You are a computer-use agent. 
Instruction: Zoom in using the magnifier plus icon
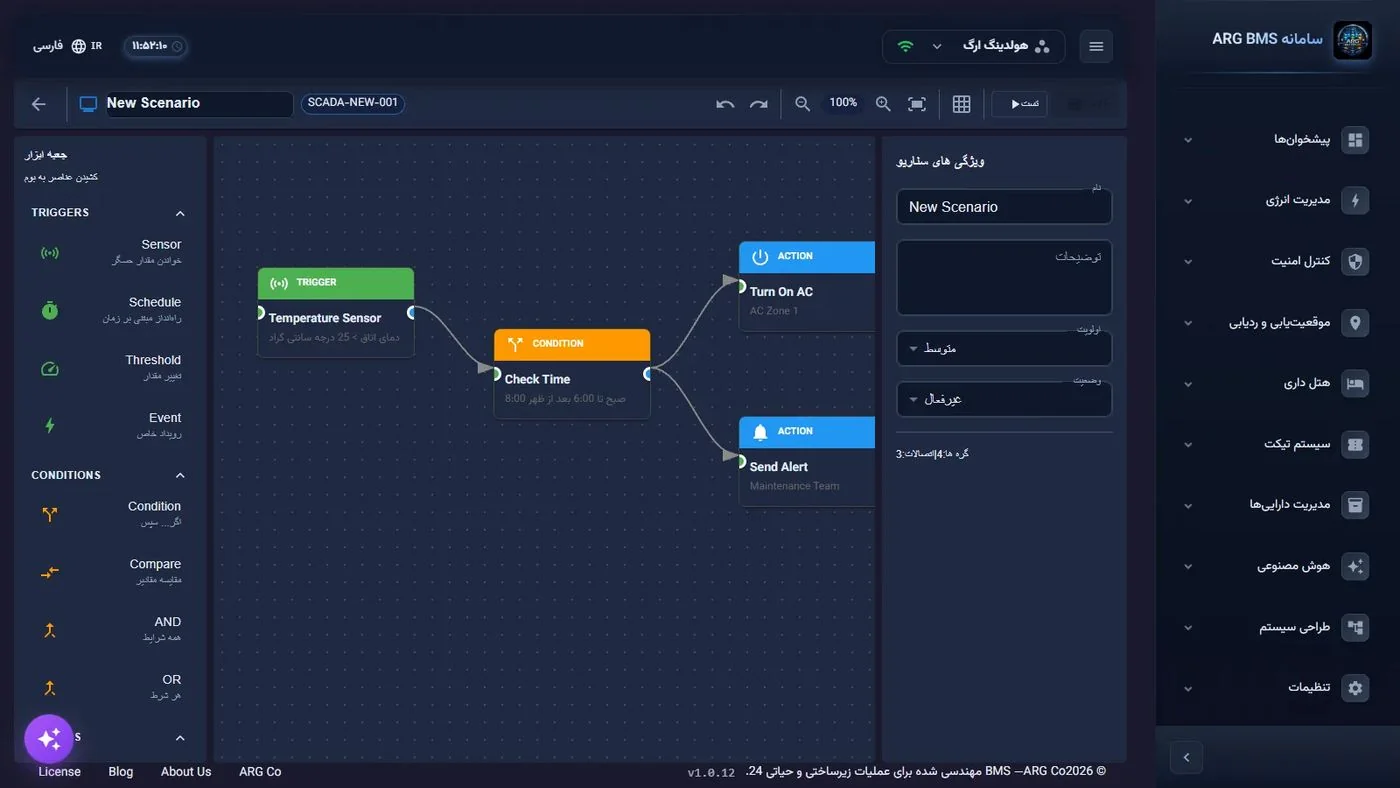coord(883,104)
